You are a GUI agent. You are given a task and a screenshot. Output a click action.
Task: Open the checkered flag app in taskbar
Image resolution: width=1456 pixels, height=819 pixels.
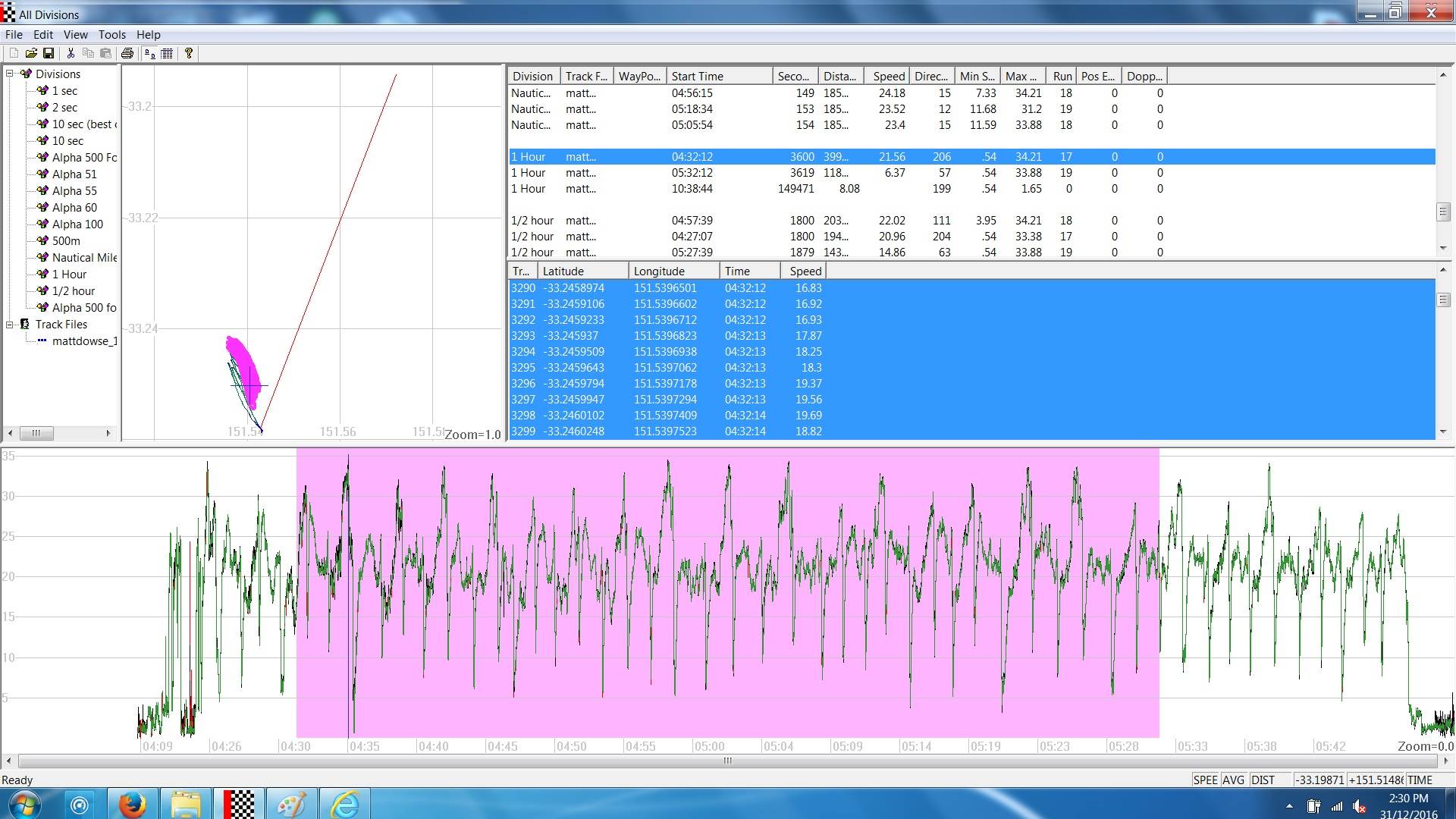239,804
